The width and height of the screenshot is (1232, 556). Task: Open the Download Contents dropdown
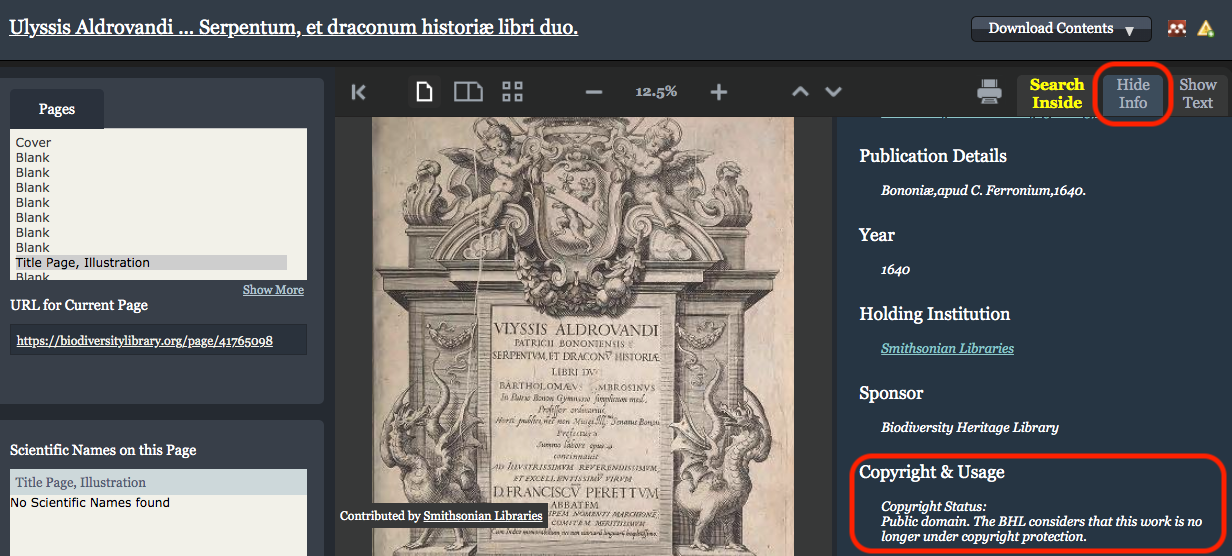[1060, 29]
